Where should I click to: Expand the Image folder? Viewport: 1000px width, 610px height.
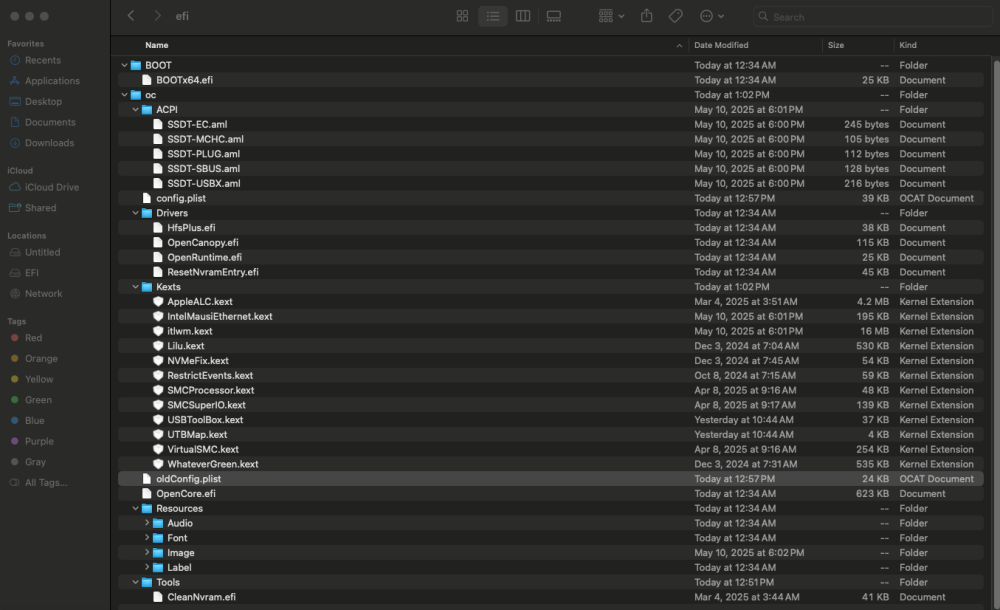(x=147, y=553)
